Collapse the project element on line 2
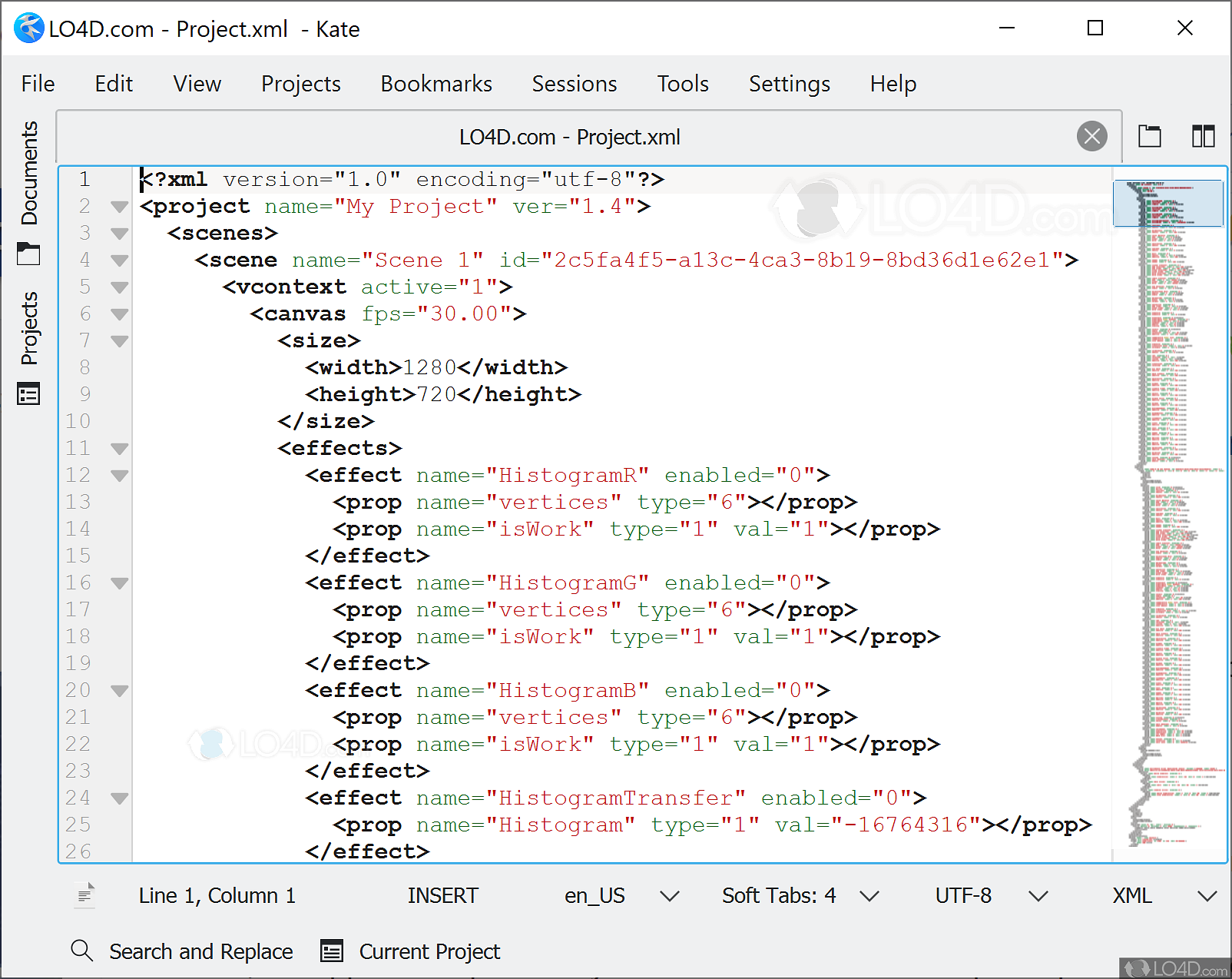The image size is (1232, 979). coord(119,207)
